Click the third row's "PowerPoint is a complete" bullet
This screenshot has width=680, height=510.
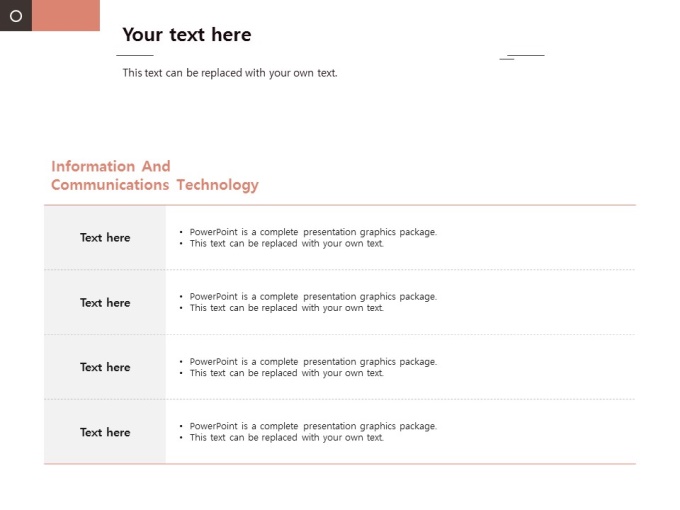[313, 362]
